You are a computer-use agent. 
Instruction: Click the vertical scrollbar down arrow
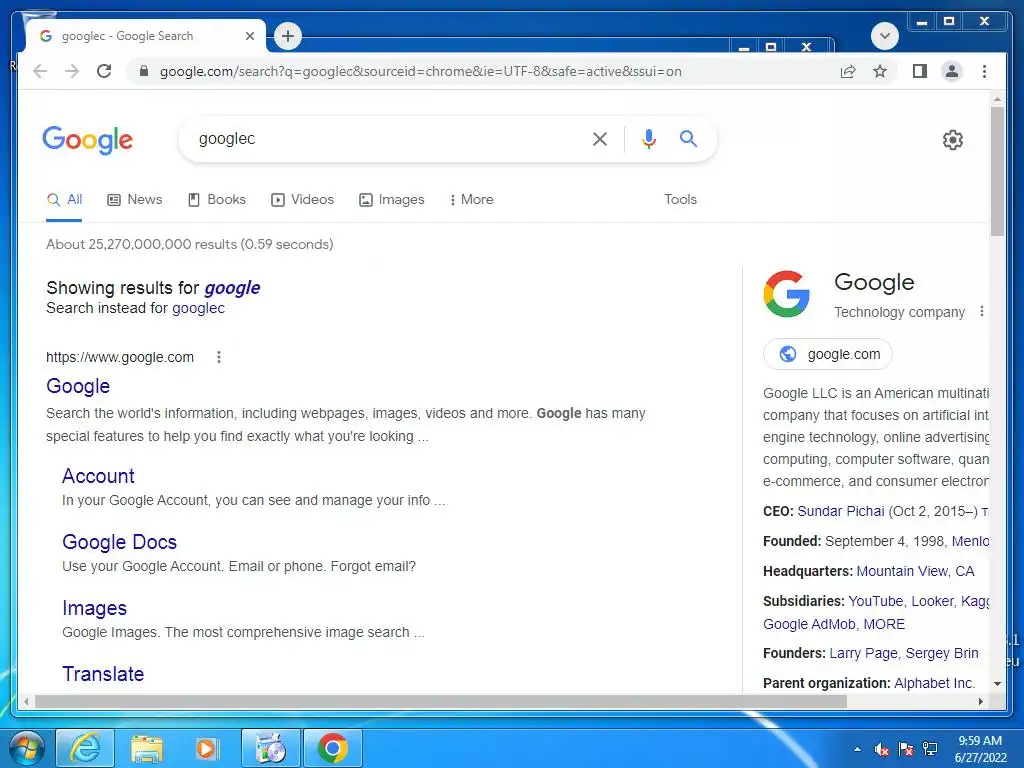coord(997,684)
